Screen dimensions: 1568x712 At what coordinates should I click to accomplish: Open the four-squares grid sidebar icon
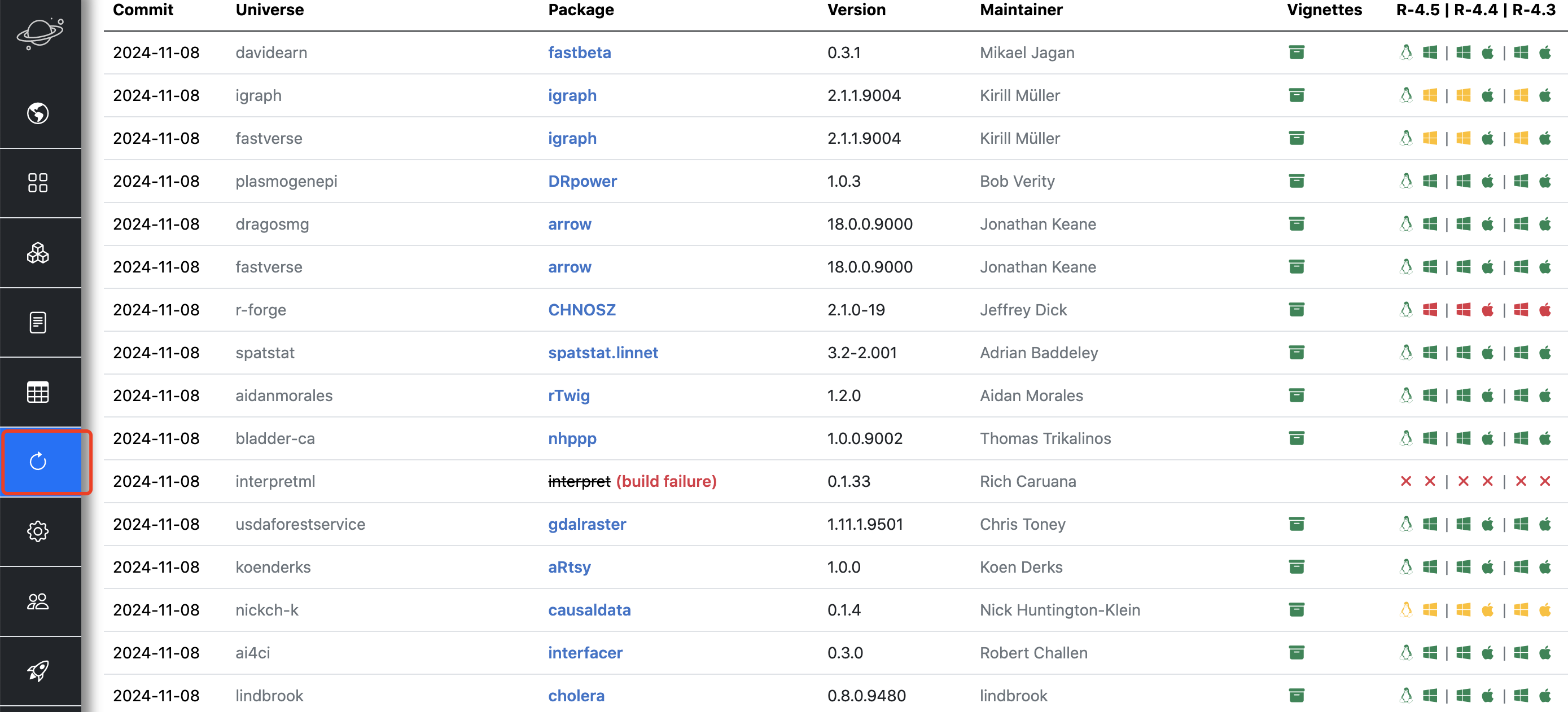38,183
